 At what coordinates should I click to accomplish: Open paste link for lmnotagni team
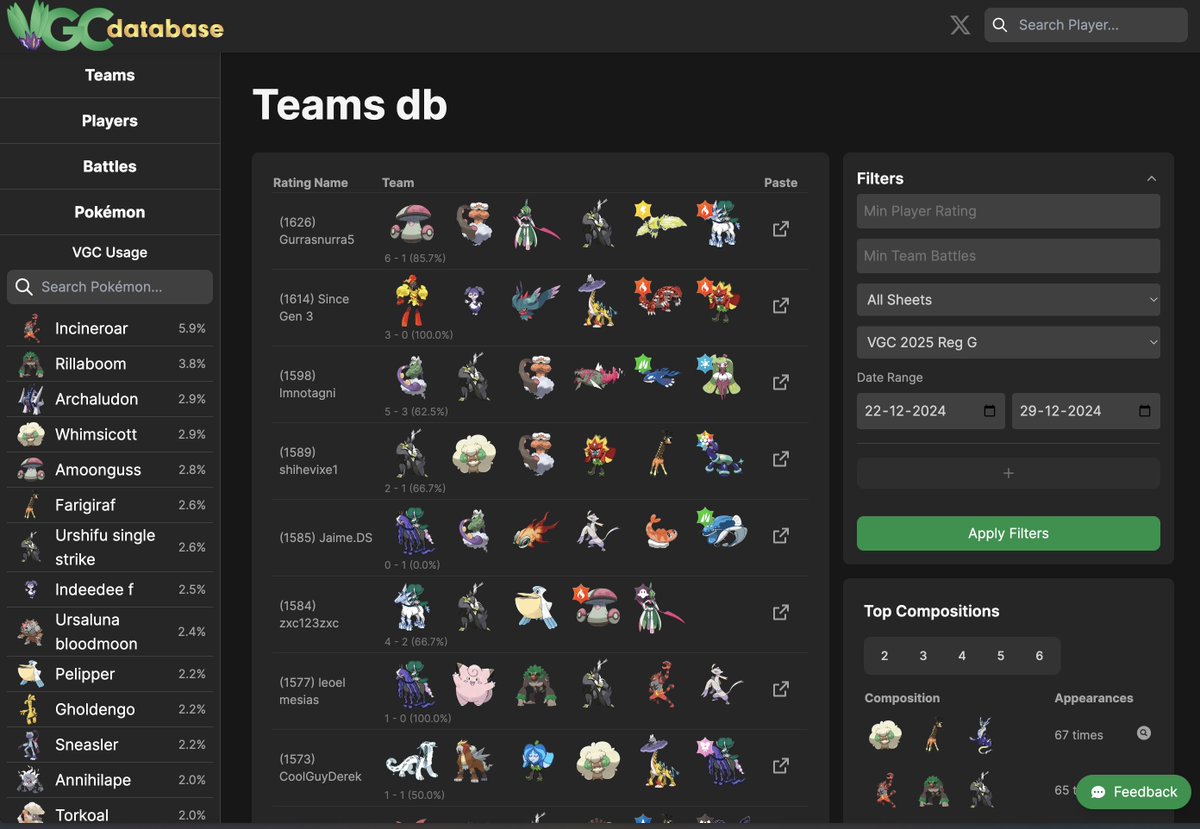[x=781, y=382]
